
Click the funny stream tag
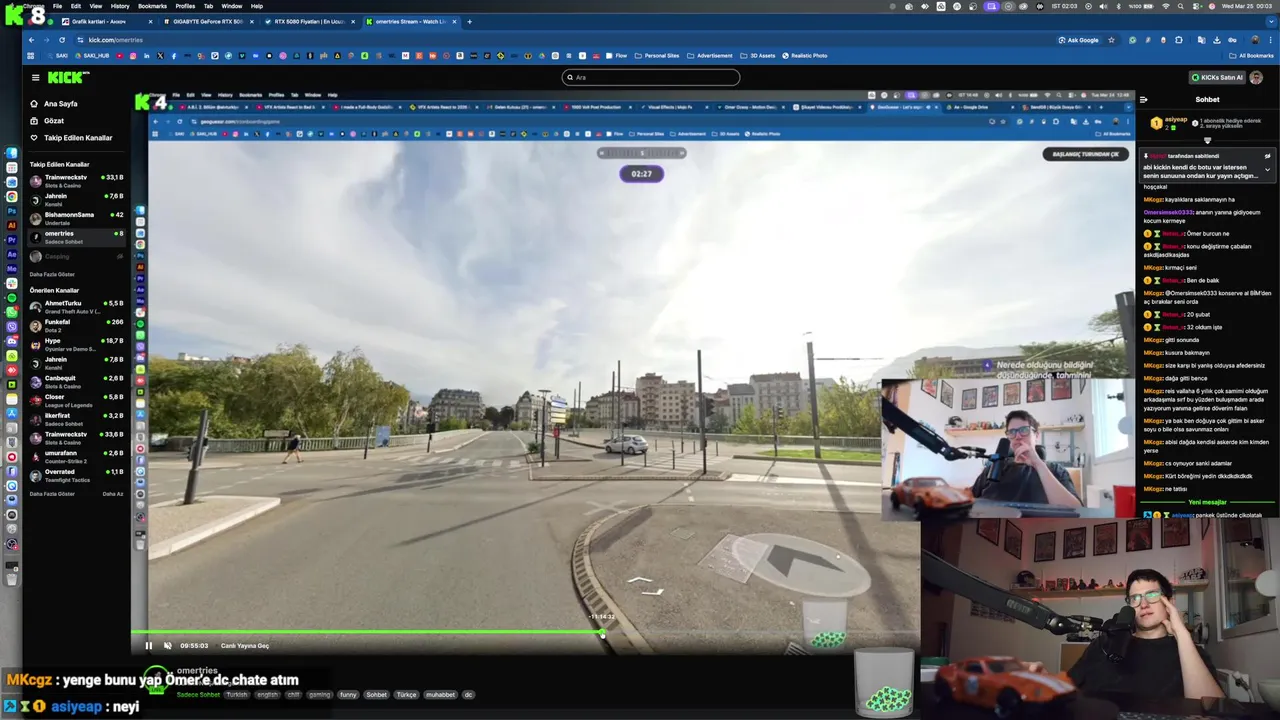click(348, 694)
